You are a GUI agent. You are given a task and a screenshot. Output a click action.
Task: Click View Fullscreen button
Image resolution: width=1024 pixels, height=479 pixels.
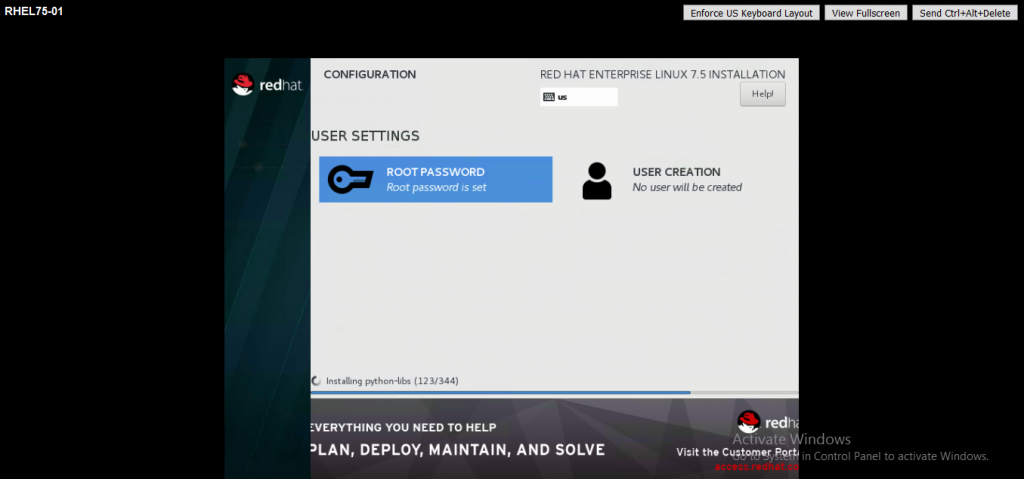[866, 13]
